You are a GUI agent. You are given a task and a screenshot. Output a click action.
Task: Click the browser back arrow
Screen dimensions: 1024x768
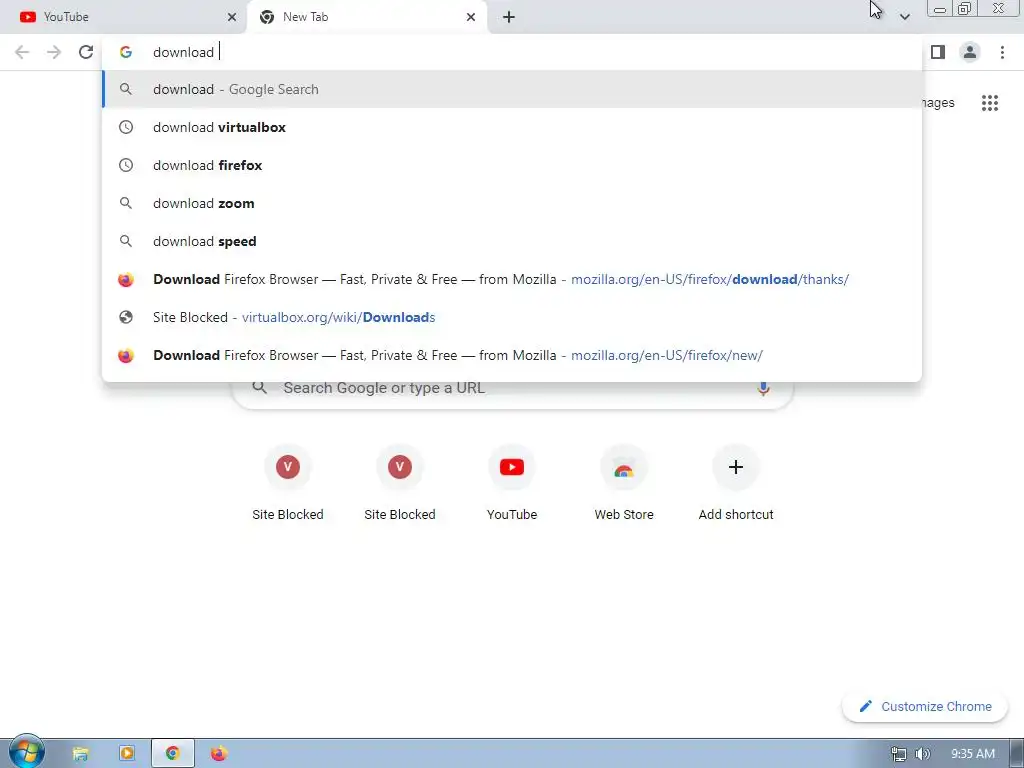coord(22,52)
